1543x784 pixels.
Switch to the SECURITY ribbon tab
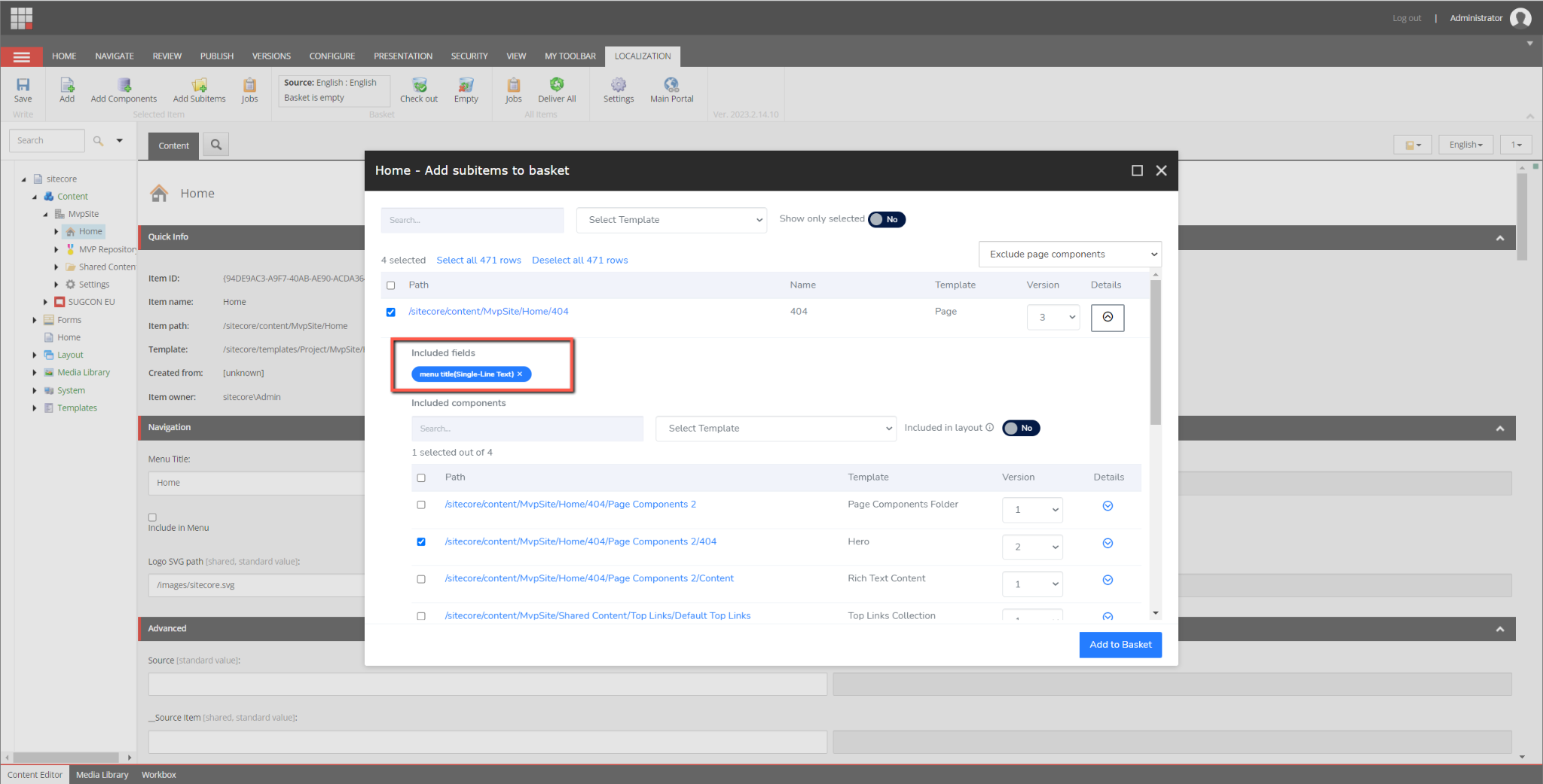coord(469,56)
